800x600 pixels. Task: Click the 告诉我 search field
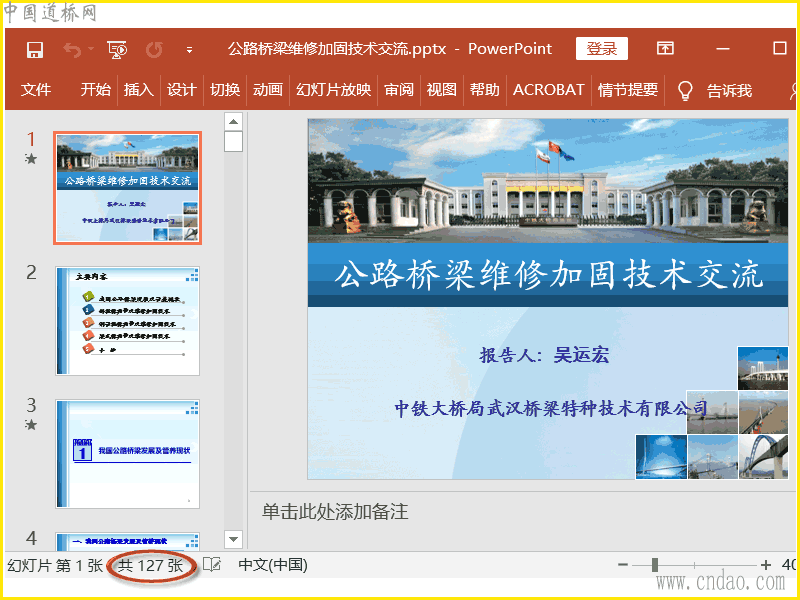[x=729, y=91]
